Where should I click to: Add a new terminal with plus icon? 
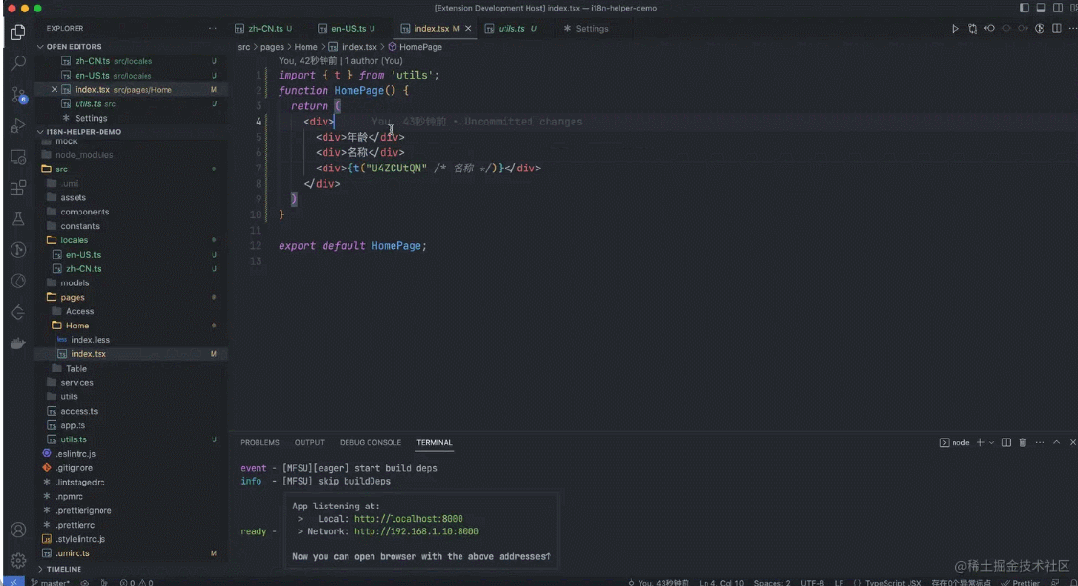tap(980, 442)
